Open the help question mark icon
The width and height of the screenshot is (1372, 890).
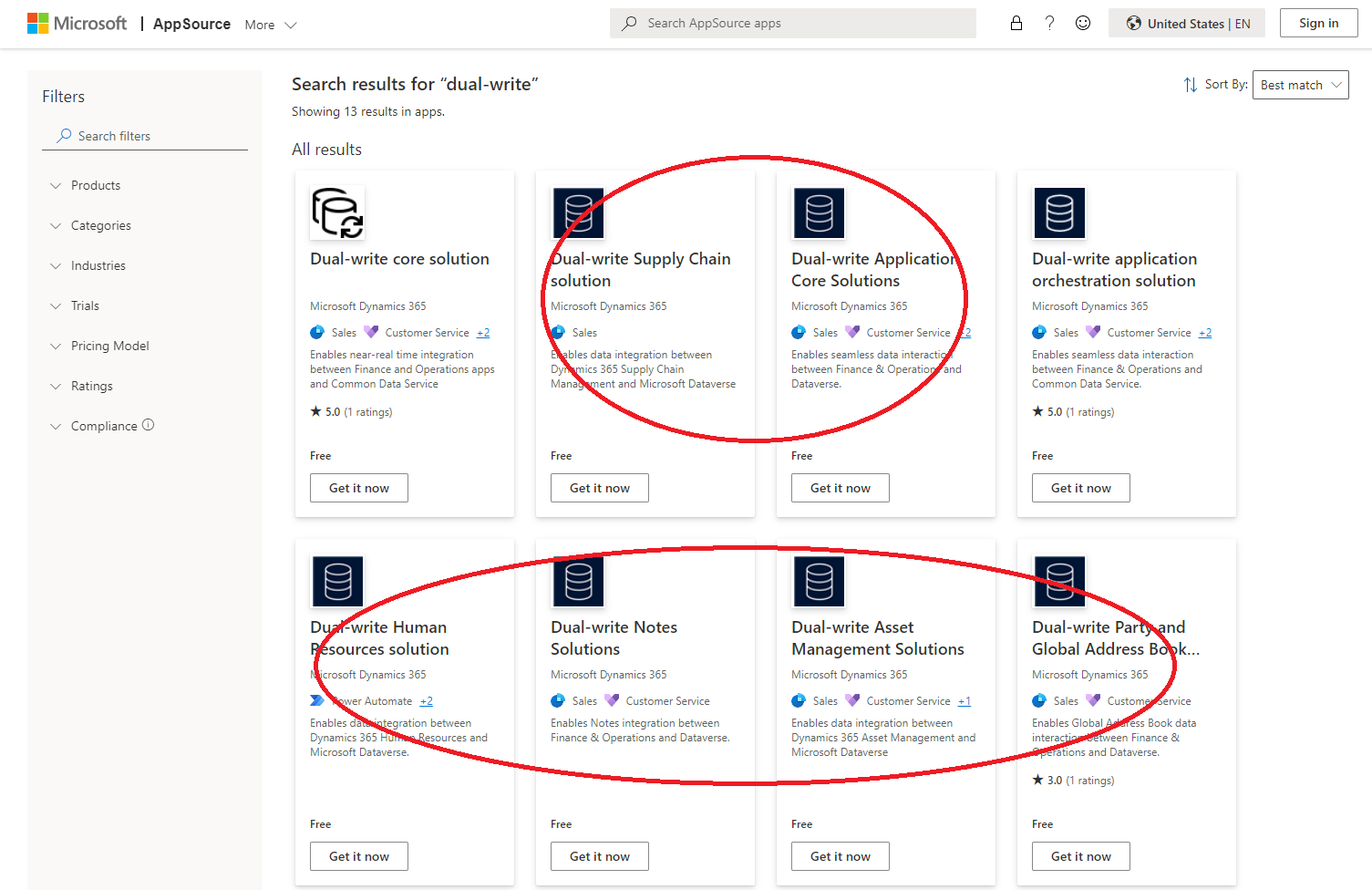[1049, 24]
